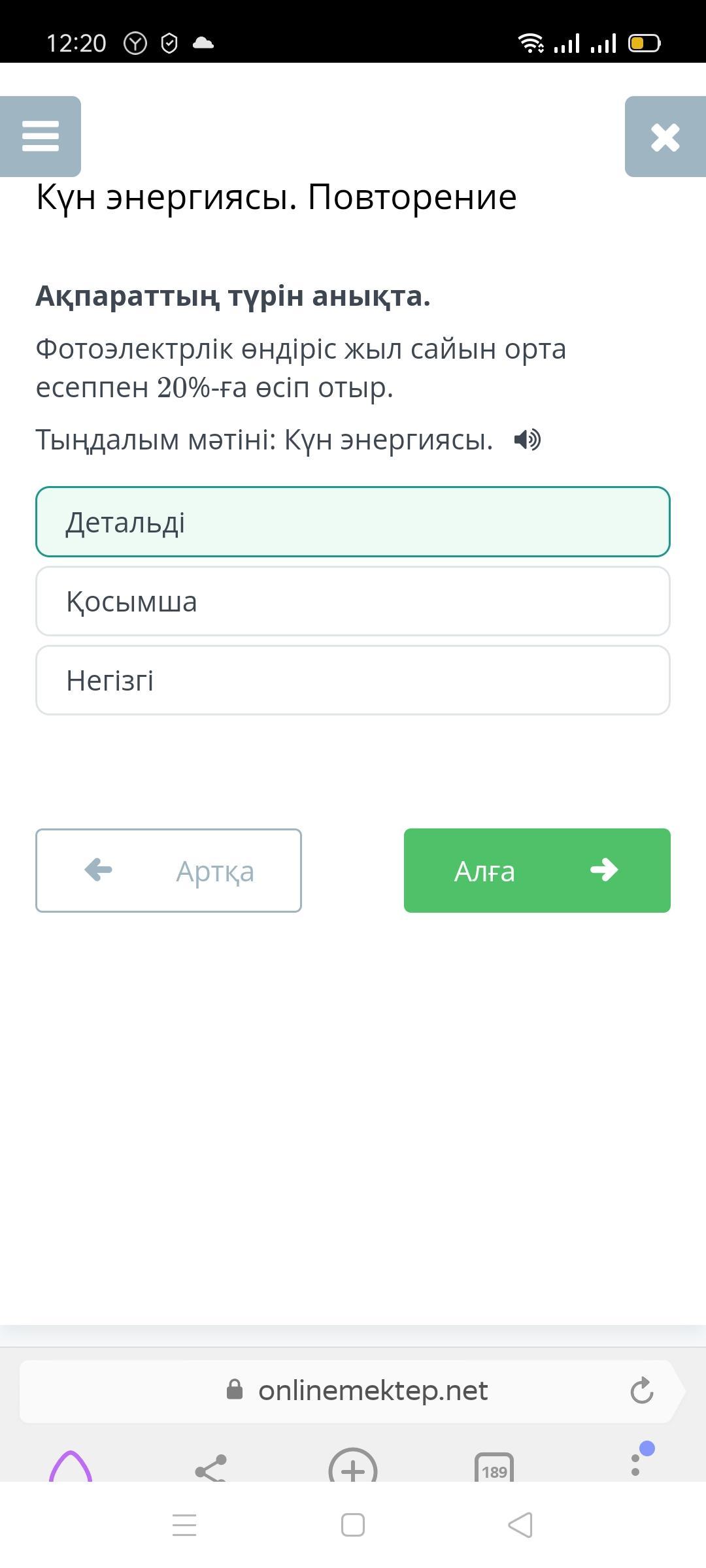Tap the onlinemektep.net address bar

[x=373, y=1390]
